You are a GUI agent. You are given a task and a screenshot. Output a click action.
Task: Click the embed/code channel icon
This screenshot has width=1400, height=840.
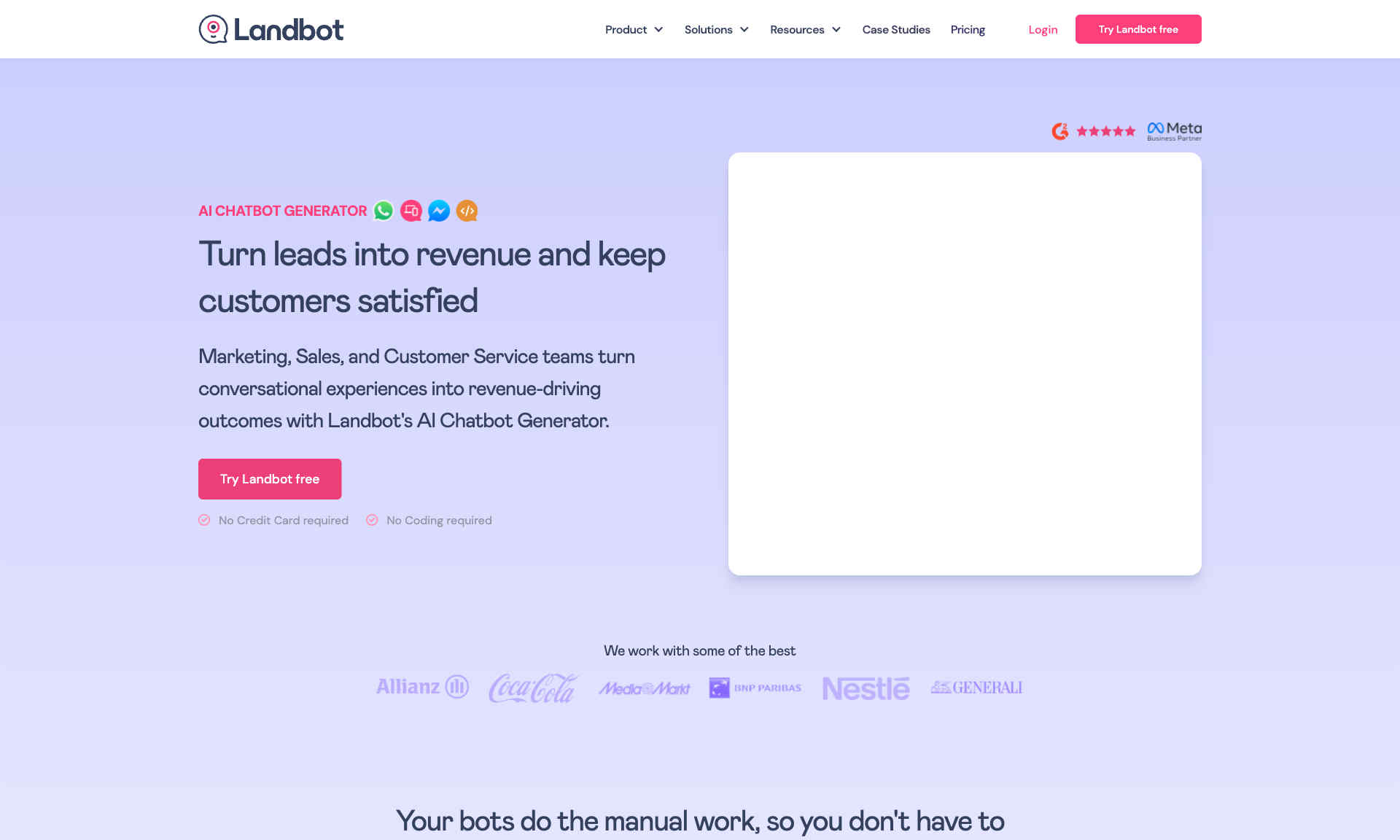point(466,210)
